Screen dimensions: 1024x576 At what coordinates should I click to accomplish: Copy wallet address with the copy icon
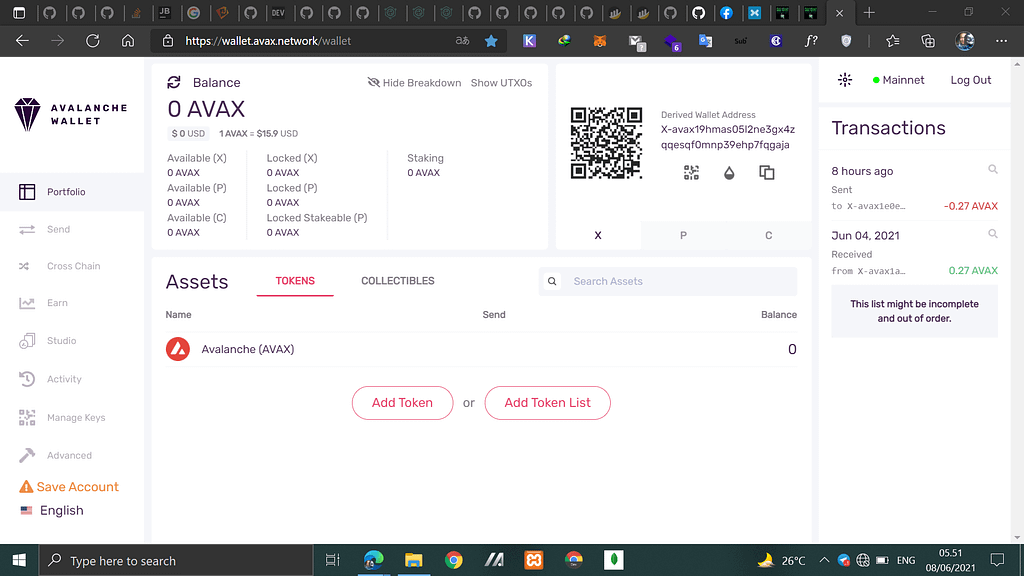coord(767,172)
